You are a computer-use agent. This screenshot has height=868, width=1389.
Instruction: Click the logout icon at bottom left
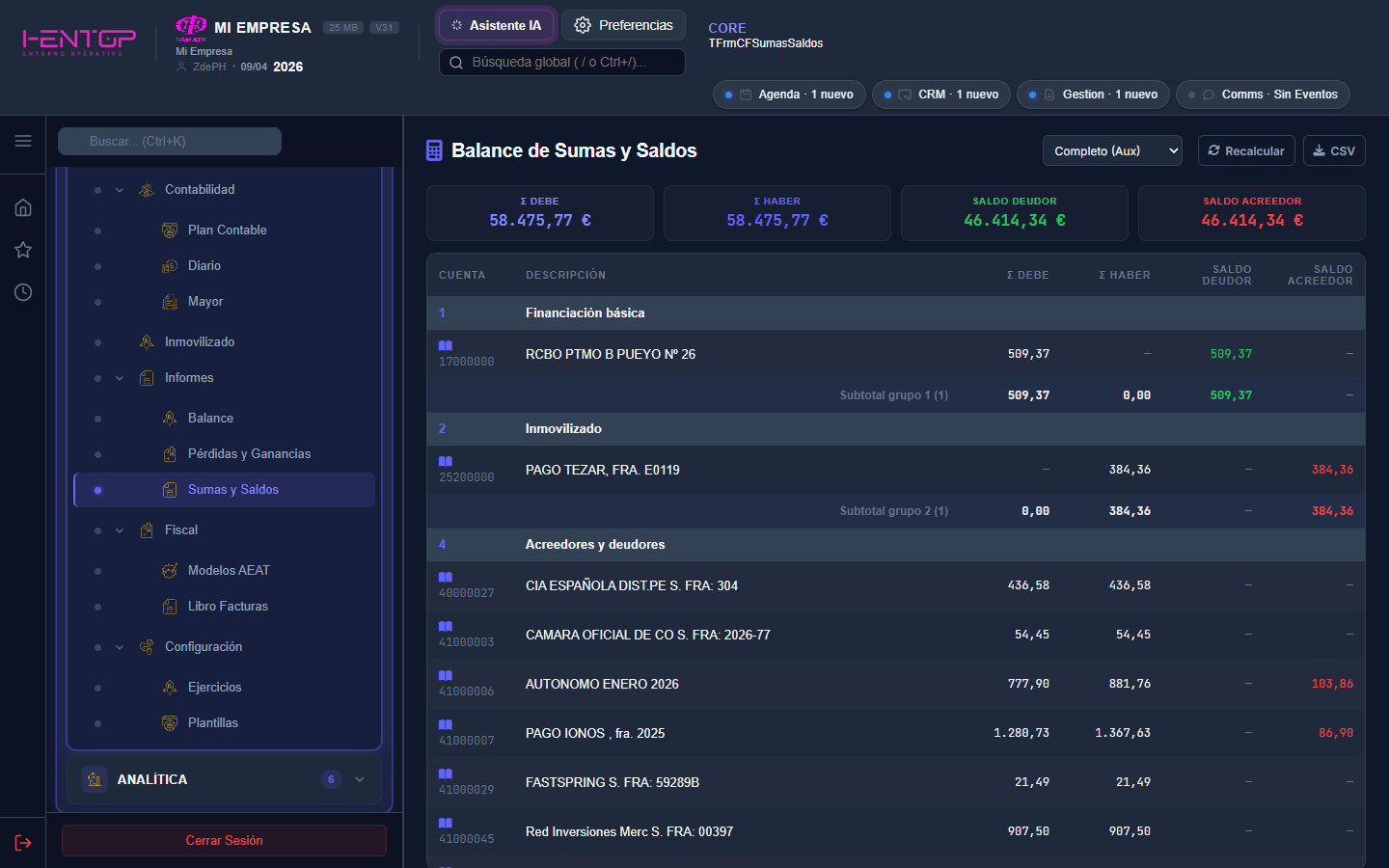pyautogui.click(x=23, y=843)
